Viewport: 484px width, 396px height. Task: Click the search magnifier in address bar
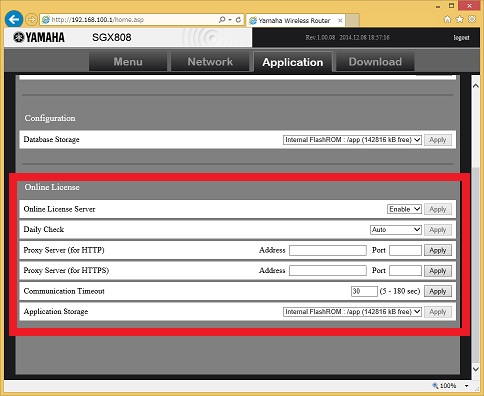(x=222, y=20)
